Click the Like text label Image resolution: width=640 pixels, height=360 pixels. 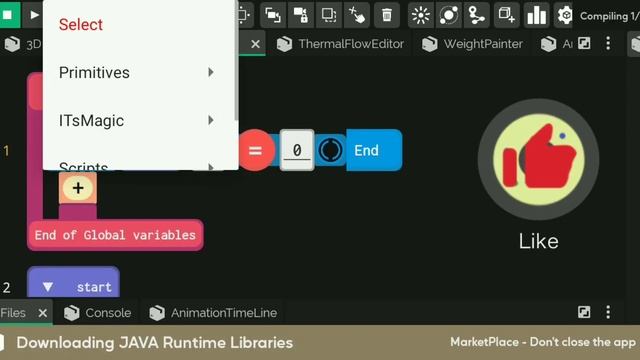click(x=538, y=241)
